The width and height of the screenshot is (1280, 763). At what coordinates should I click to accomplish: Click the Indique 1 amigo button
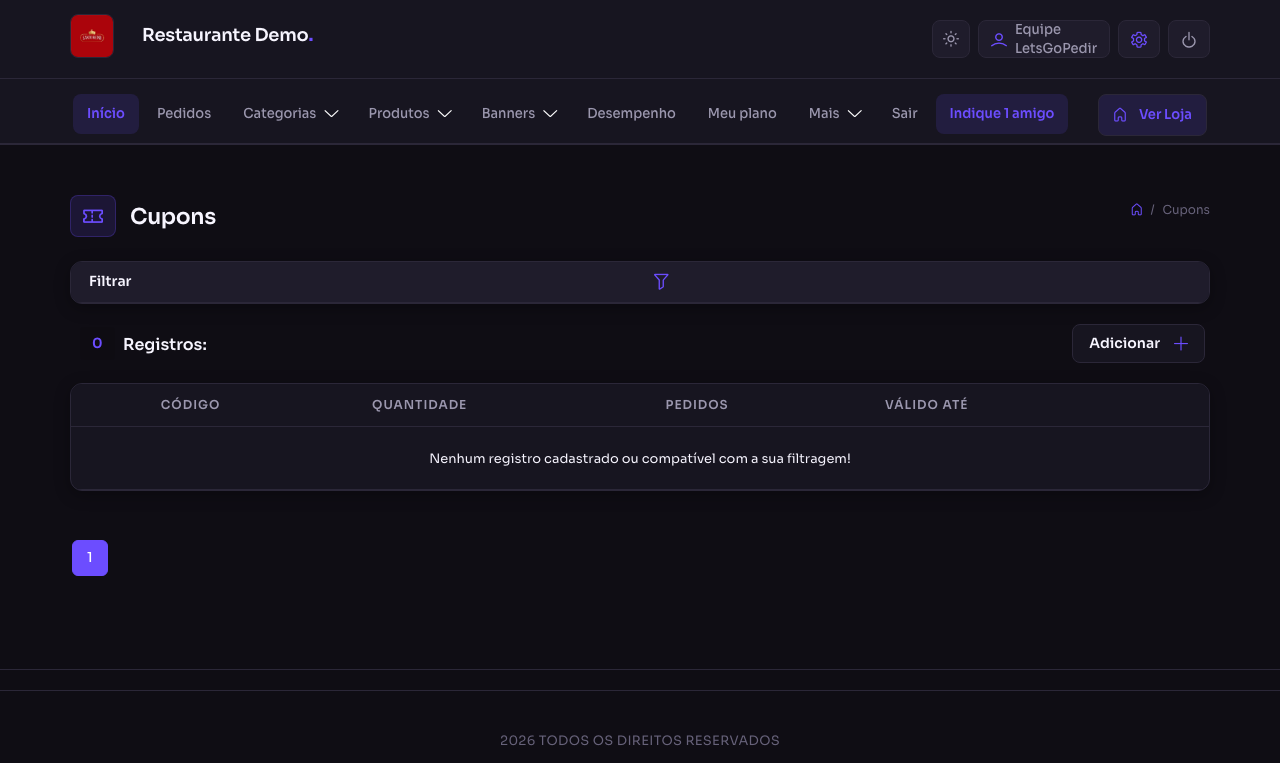point(1002,114)
